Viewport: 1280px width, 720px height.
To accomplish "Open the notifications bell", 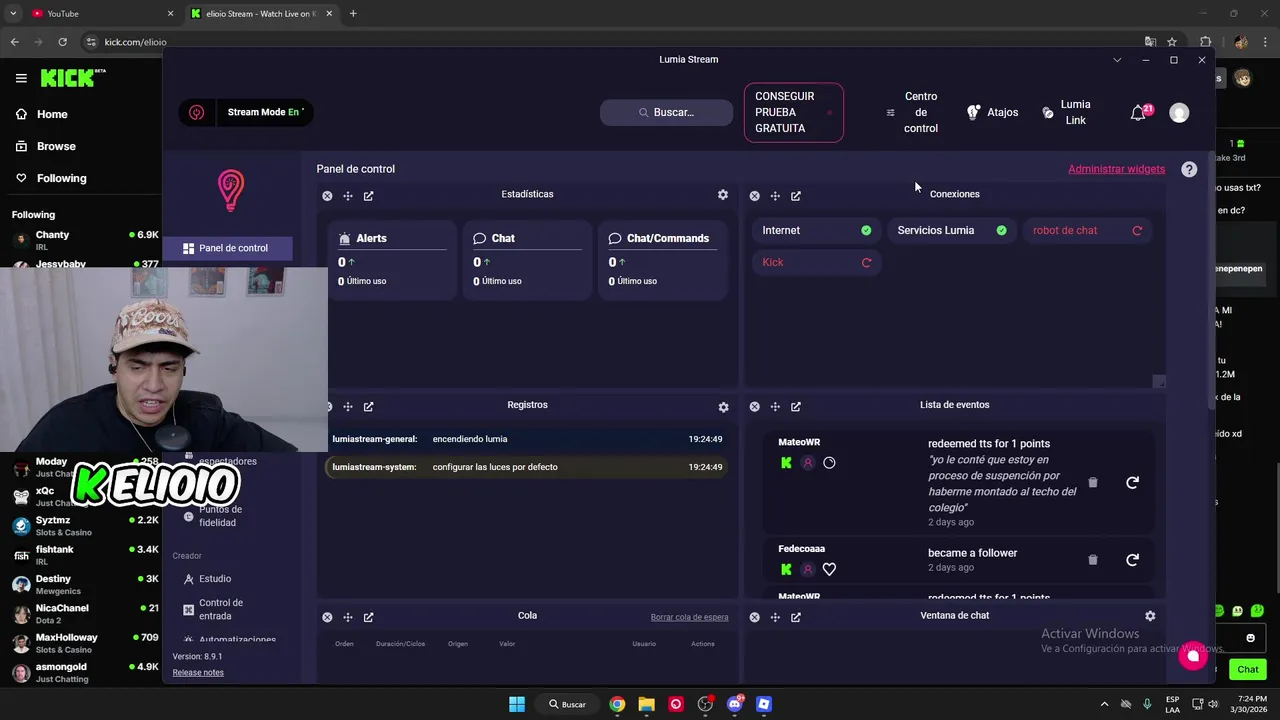I will tap(1138, 113).
